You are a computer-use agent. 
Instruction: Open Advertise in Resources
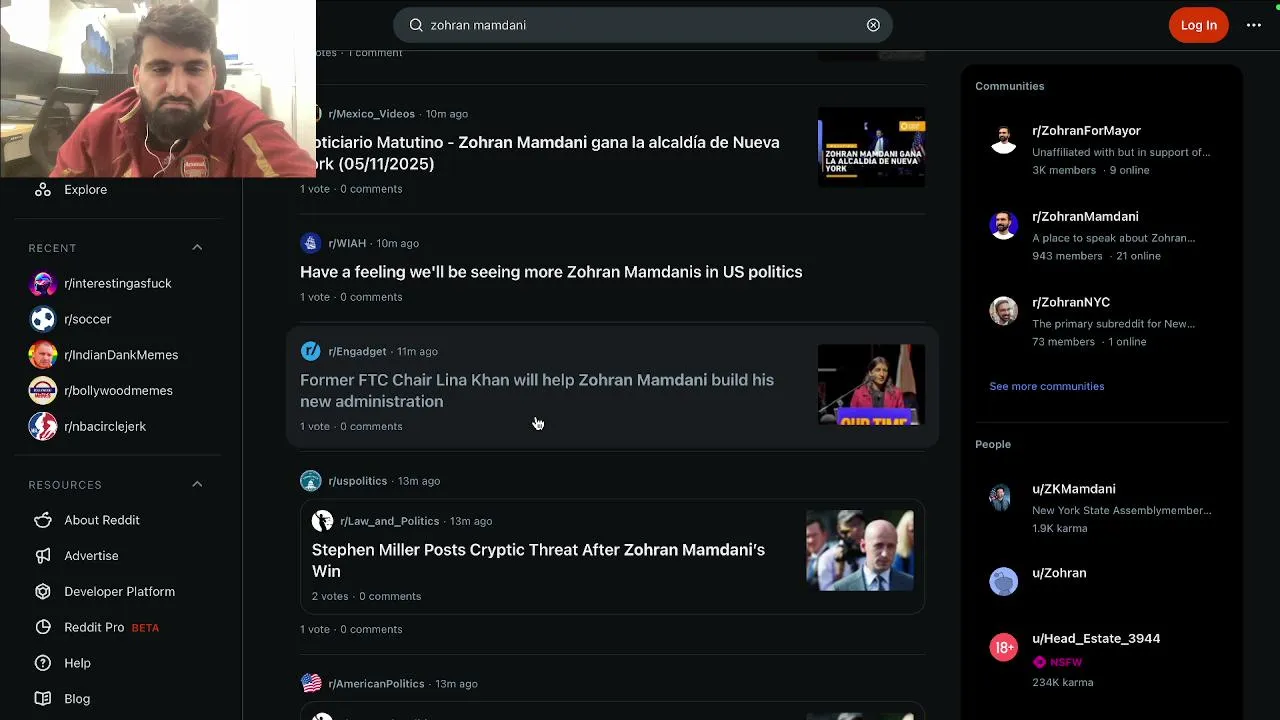pyautogui.click(x=91, y=556)
